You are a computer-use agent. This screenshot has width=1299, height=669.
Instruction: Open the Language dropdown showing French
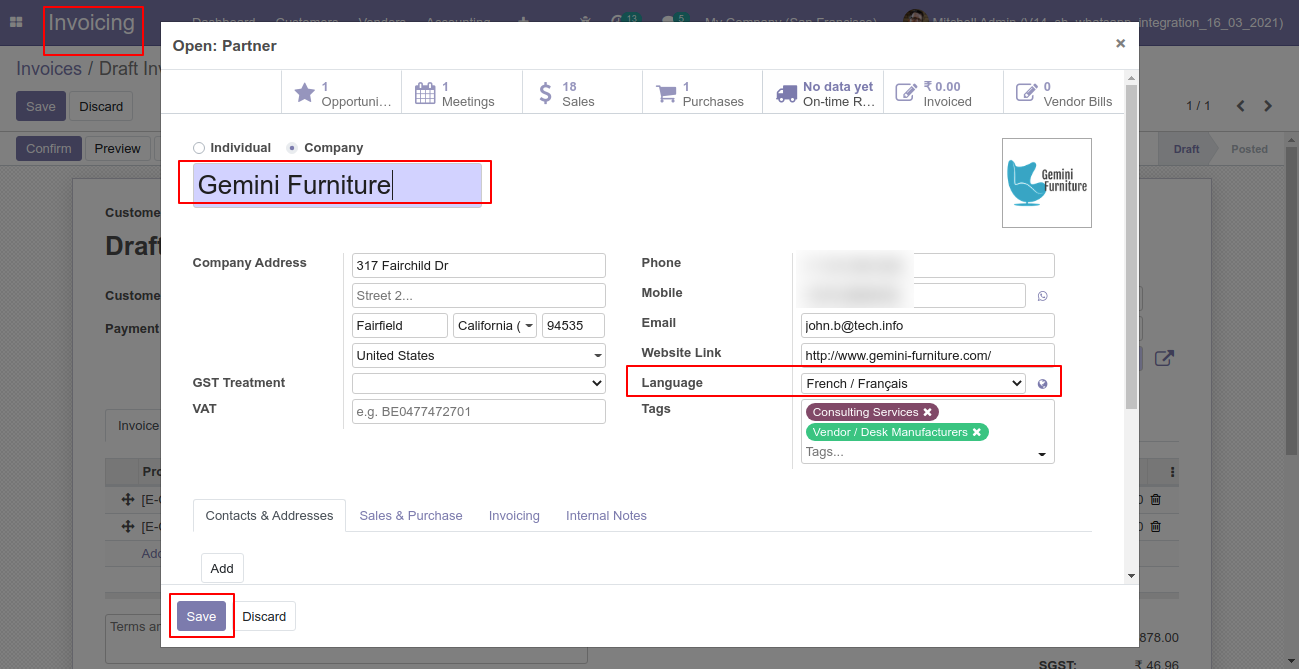[x=913, y=383]
